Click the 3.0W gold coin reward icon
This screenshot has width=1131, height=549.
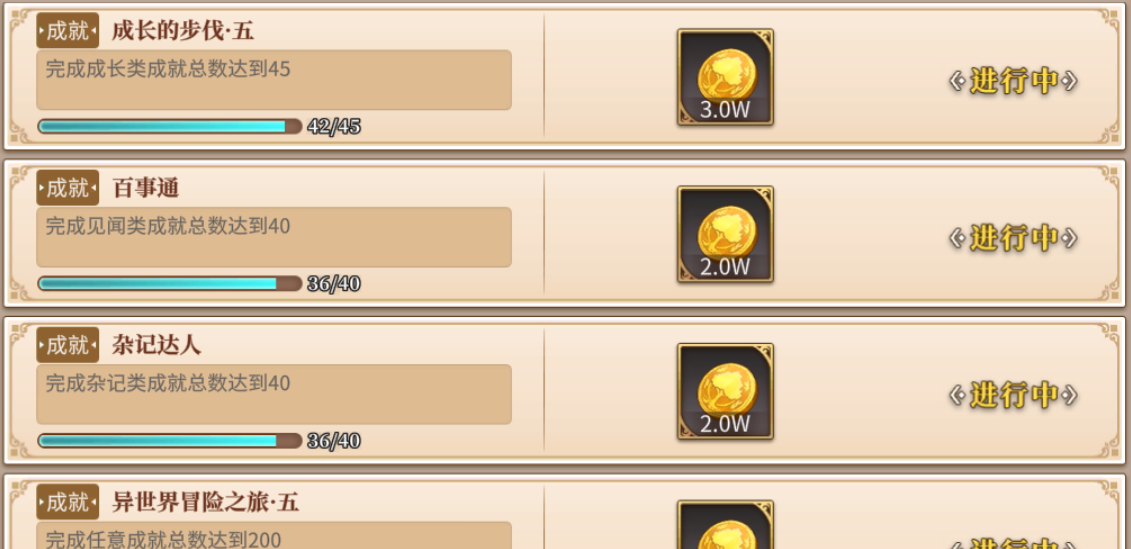click(x=725, y=77)
